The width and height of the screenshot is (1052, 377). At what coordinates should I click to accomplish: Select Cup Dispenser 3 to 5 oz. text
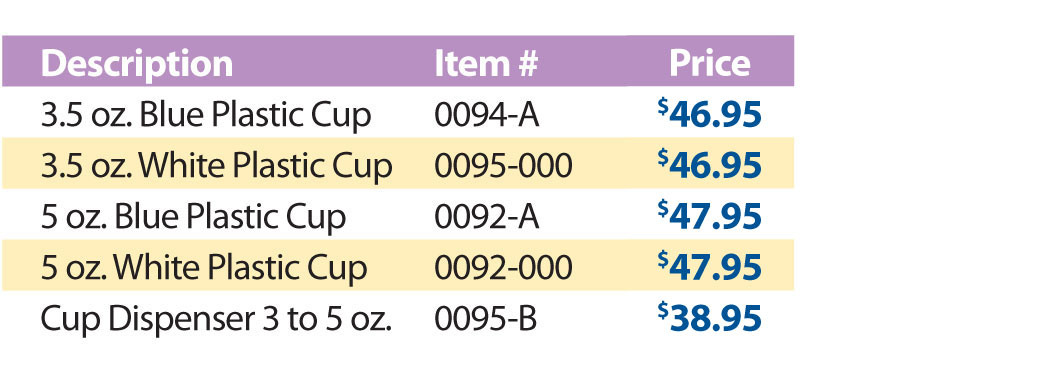point(215,319)
